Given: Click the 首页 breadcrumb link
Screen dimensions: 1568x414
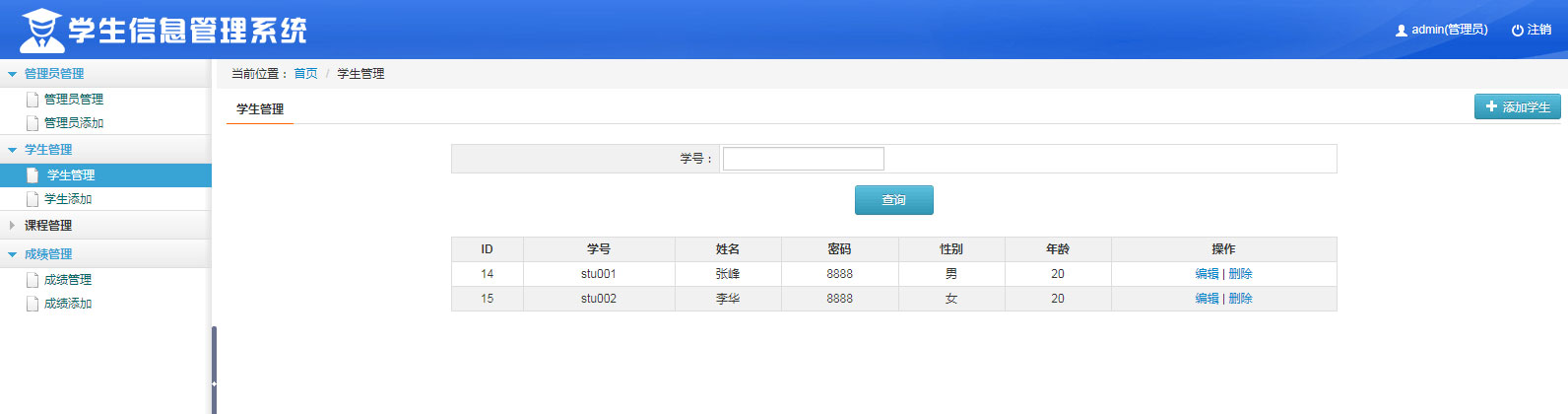Looking at the screenshot, I should coord(305,74).
